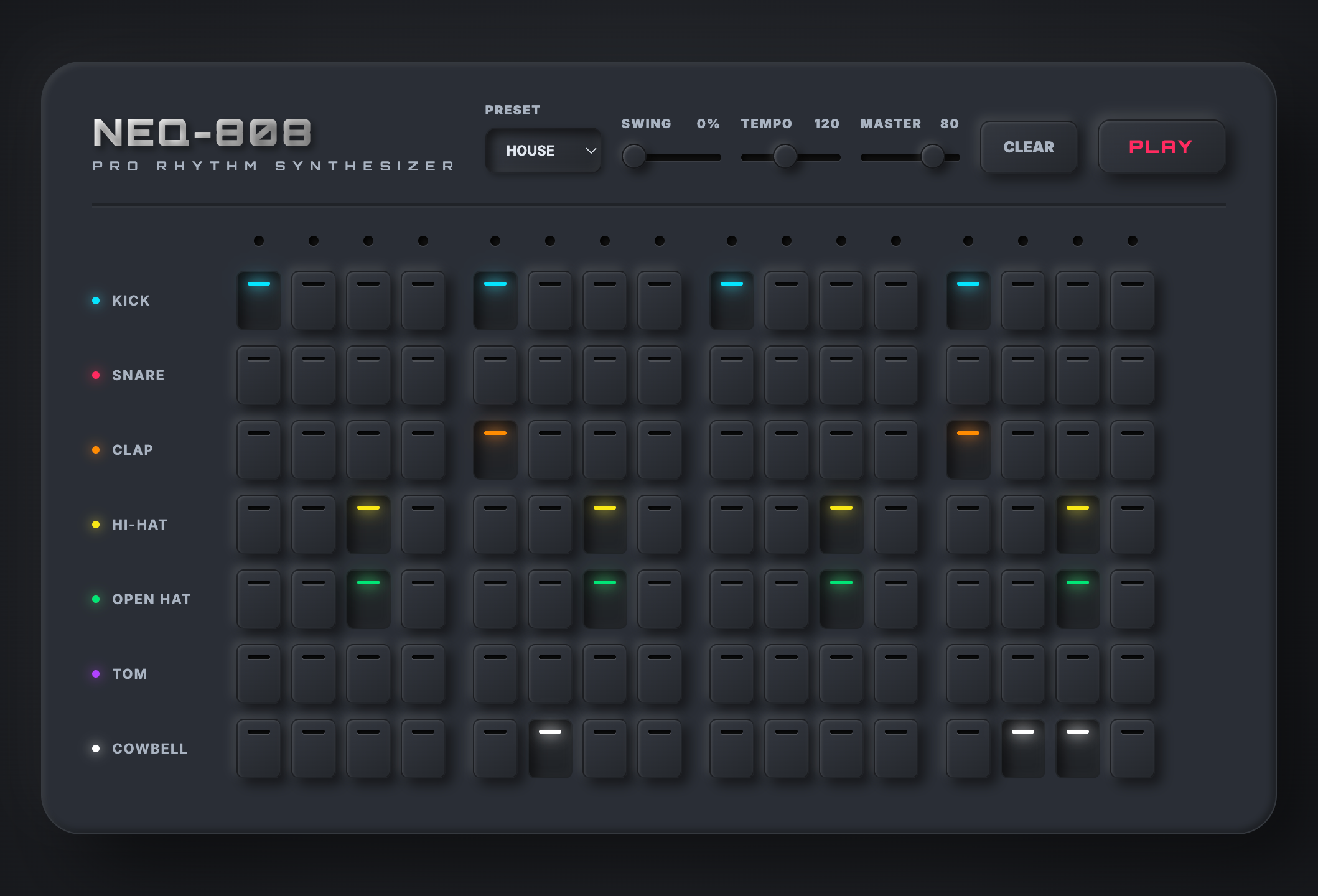Click the tempo value 120

point(826,124)
